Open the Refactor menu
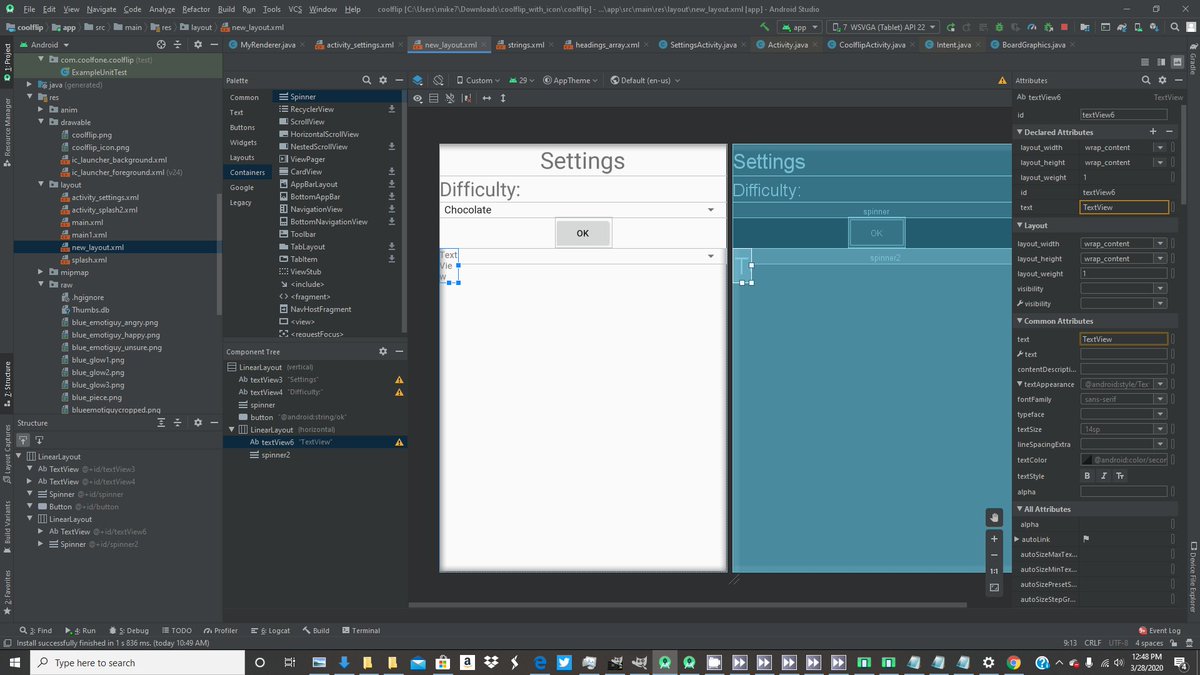1200x675 pixels. 196,9
